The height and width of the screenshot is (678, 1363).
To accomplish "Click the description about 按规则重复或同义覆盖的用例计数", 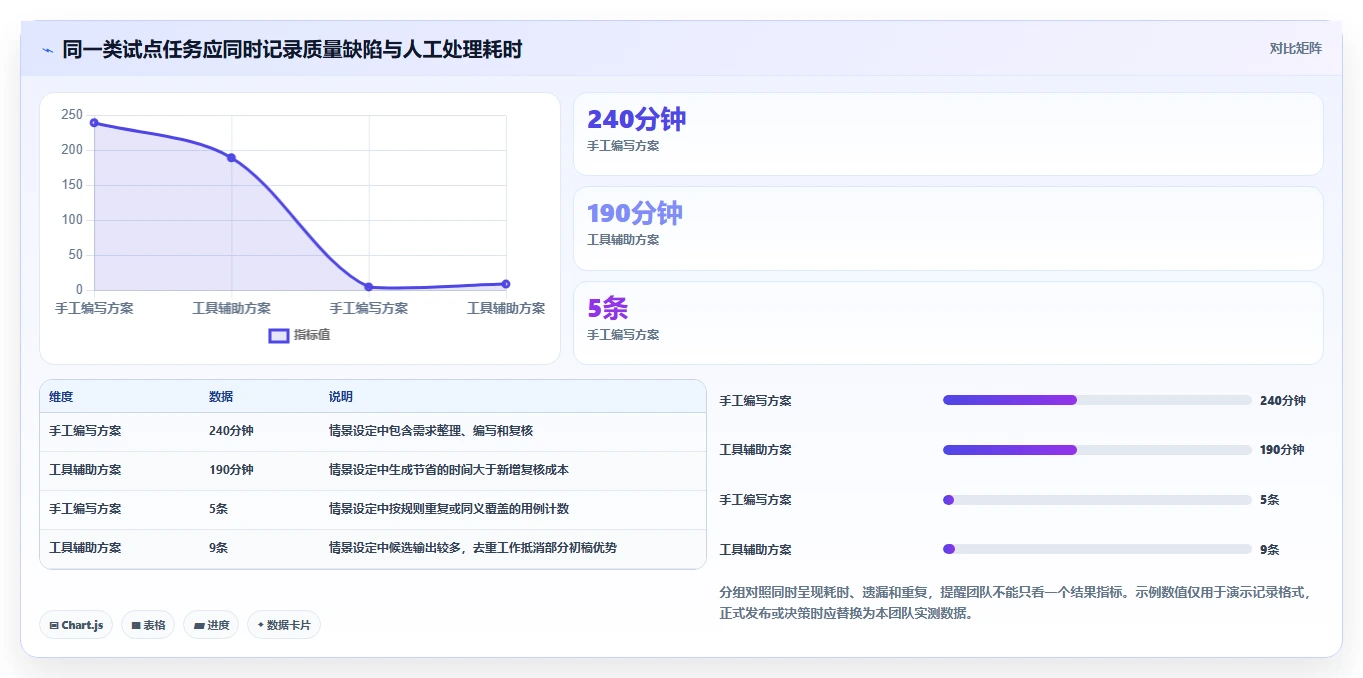I will [x=449, y=509].
